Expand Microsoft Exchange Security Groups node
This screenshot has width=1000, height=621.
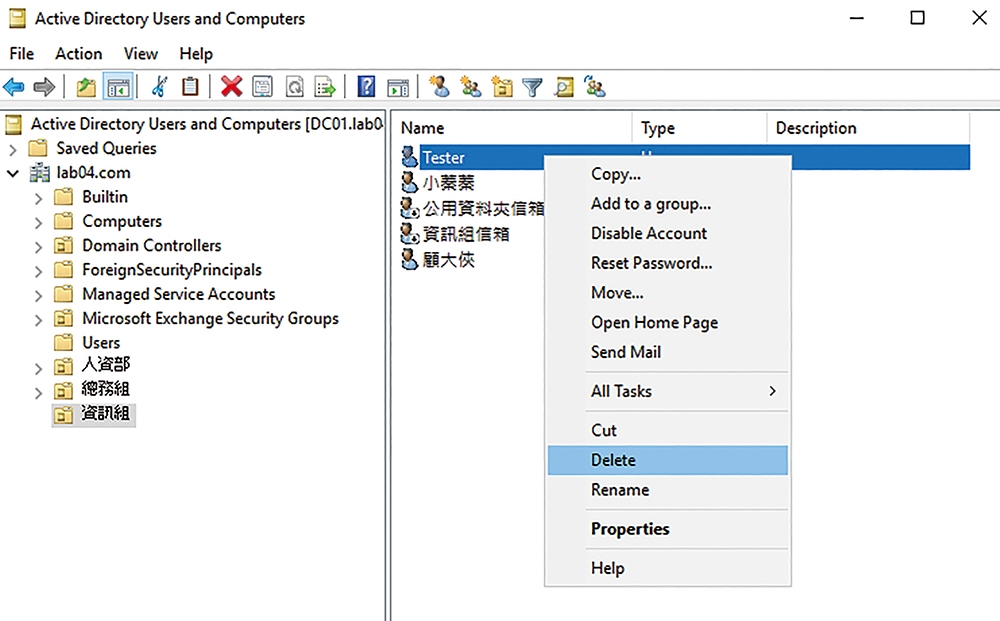tap(38, 320)
